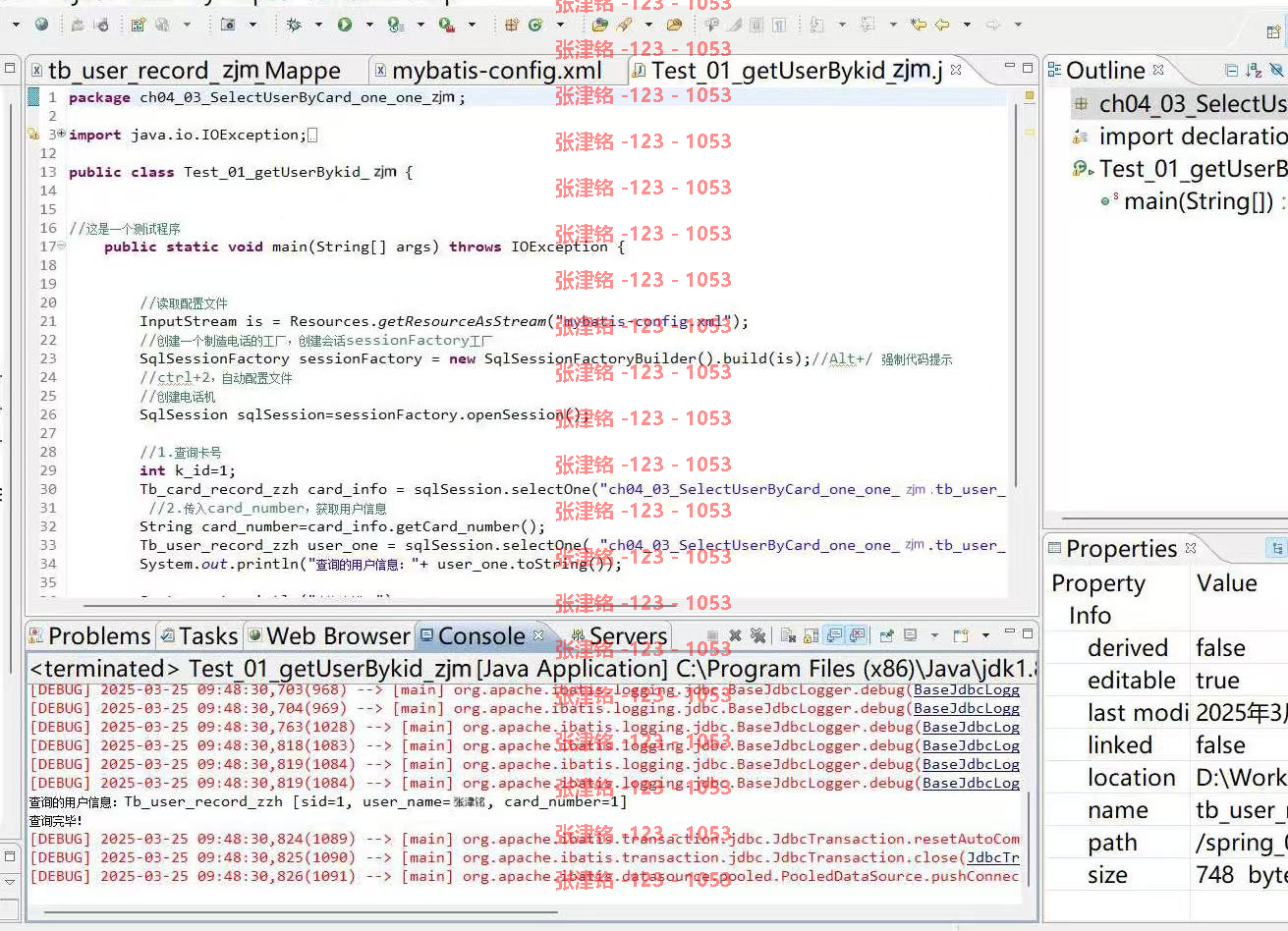This screenshot has width=1288, height=931.
Task: Open the Debug button dropdown arrow
Action: point(318,25)
